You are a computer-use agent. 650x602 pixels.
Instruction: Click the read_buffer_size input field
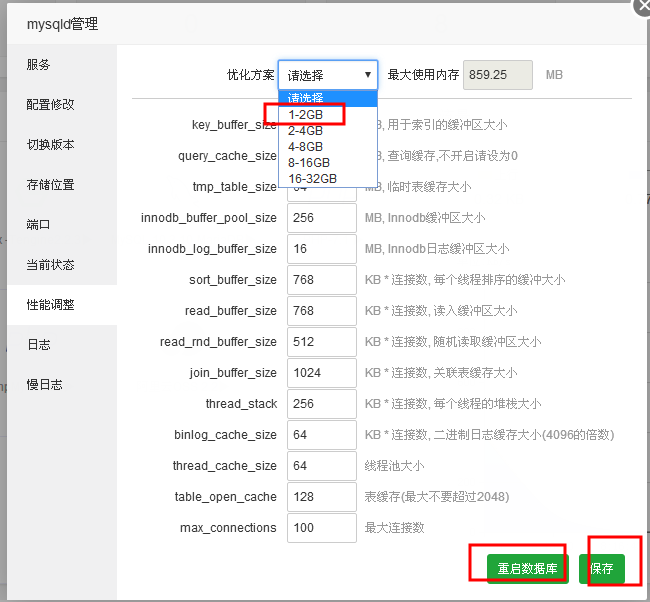pos(322,311)
